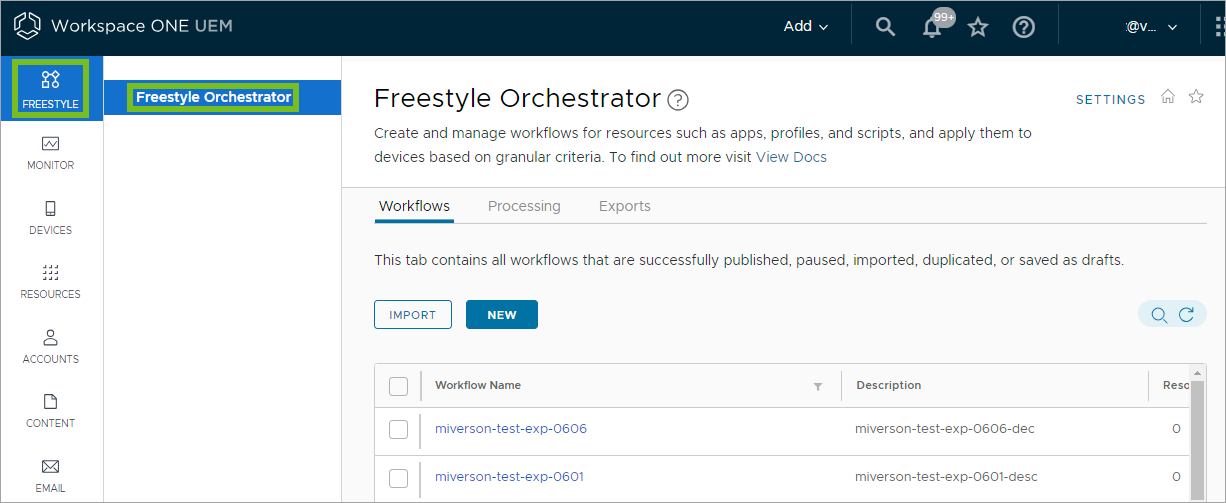Viewport: 1226px width, 503px height.
Task: Sort by the Workflow Name column header
Action: pyautogui.click(x=478, y=386)
